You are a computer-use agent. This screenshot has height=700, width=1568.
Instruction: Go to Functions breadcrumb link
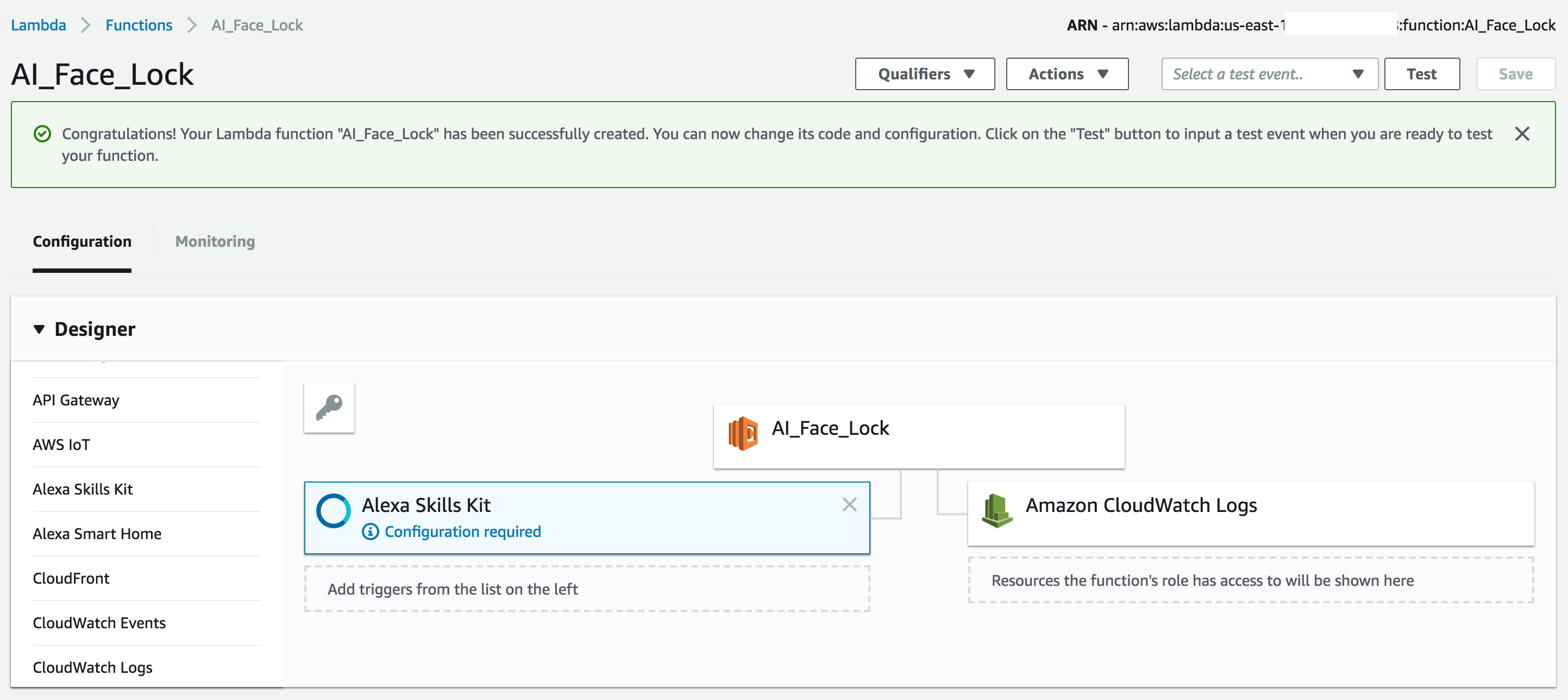139,25
